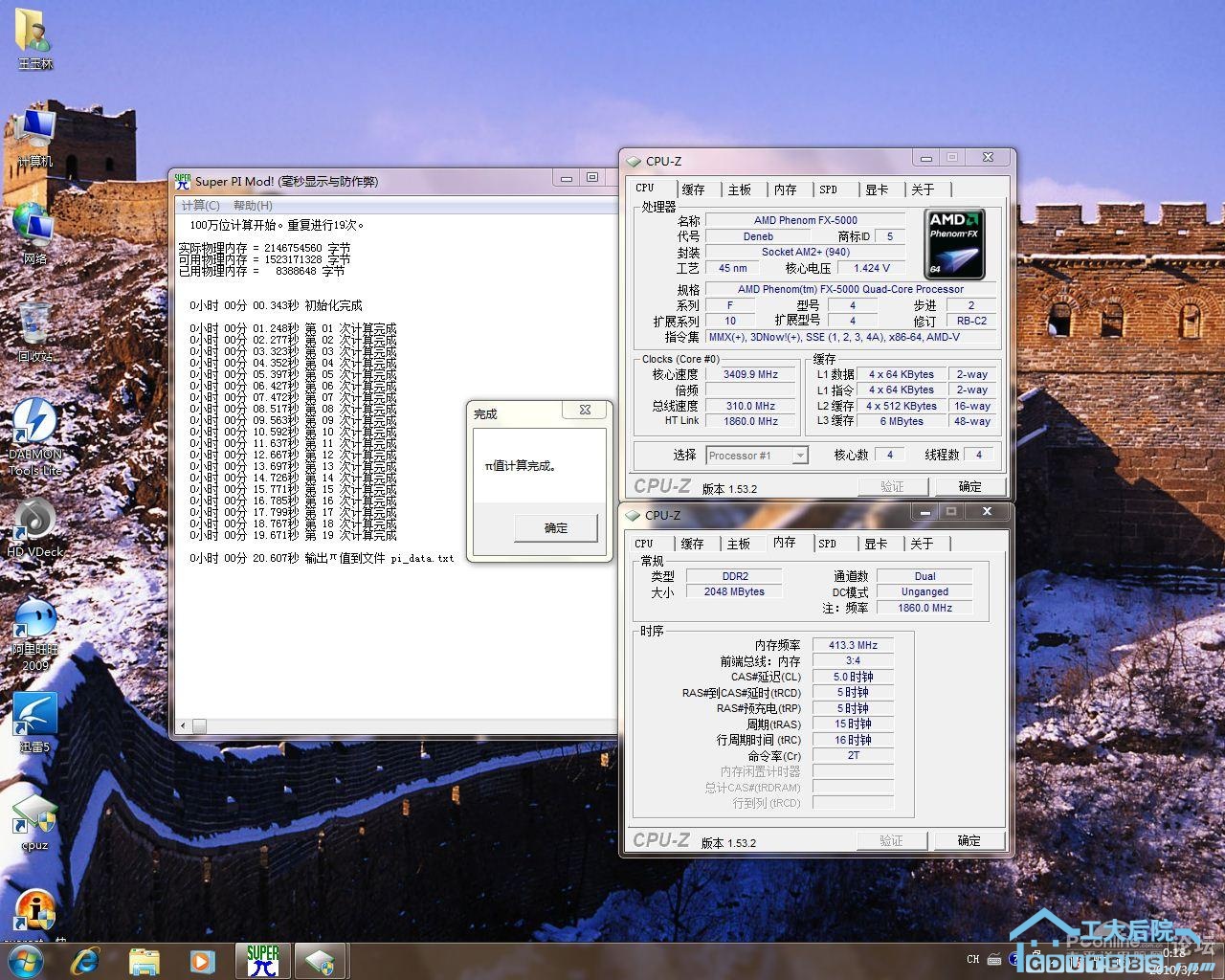Click the 'Deneb' code name value
This screenshot has width=1225, height=980.
coord(758,236)
